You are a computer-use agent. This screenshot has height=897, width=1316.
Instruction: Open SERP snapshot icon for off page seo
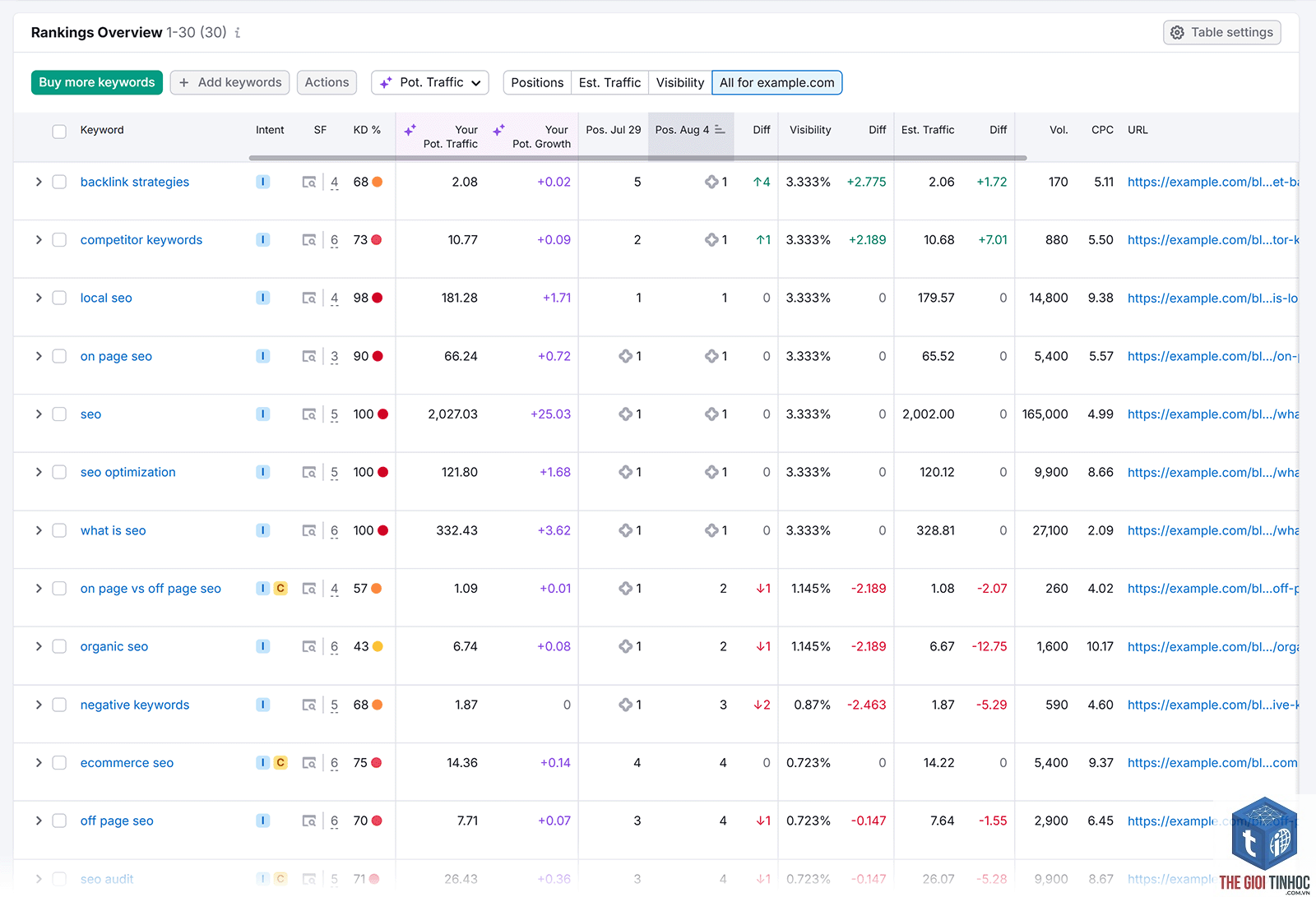(309, 821)
